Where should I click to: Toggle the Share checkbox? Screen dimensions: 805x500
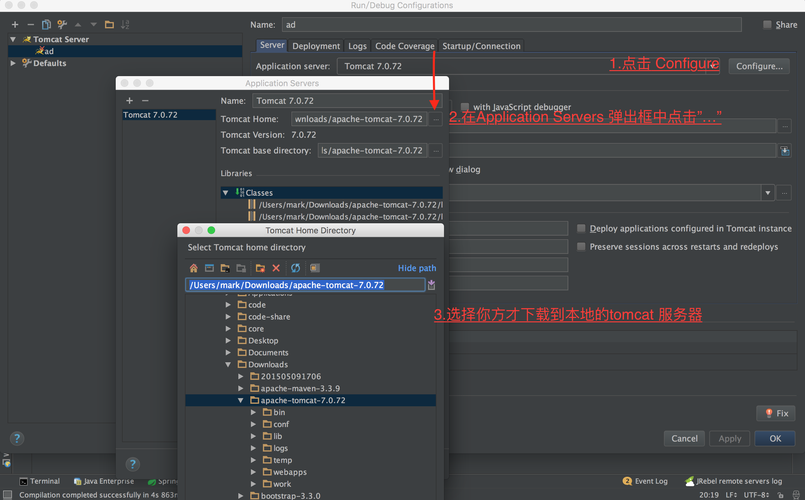[x=767, y=25]
